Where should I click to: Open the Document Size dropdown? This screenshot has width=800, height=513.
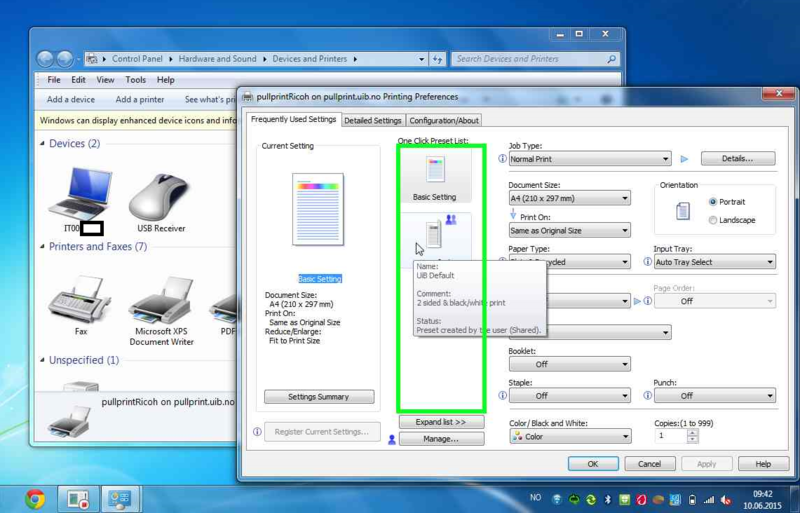pos(569,198)
